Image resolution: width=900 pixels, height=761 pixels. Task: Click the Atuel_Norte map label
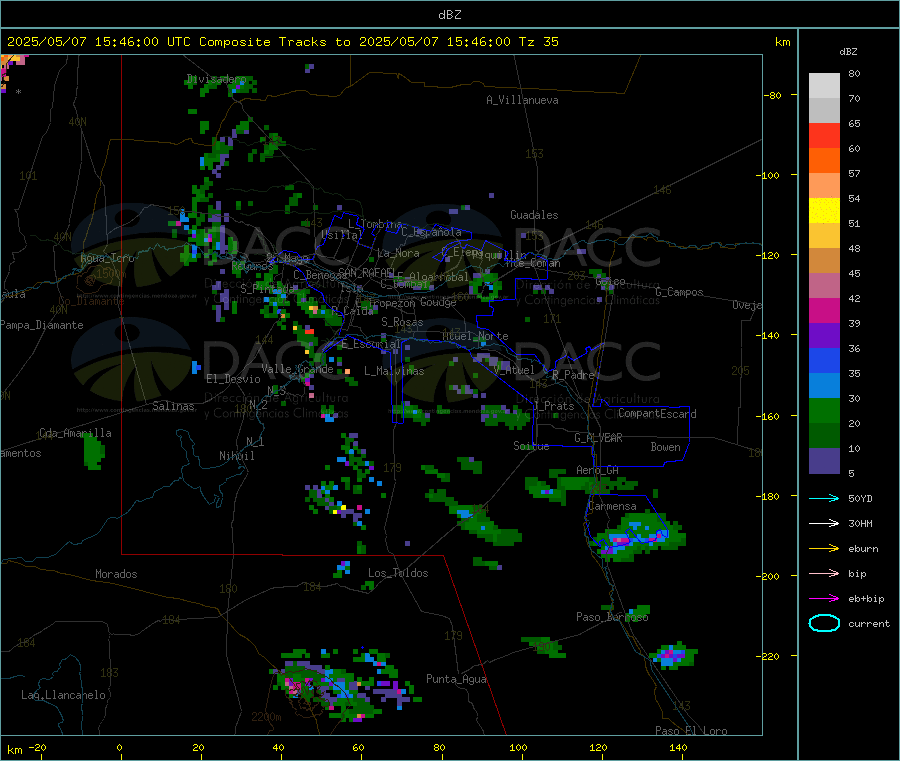coord(475,336)
